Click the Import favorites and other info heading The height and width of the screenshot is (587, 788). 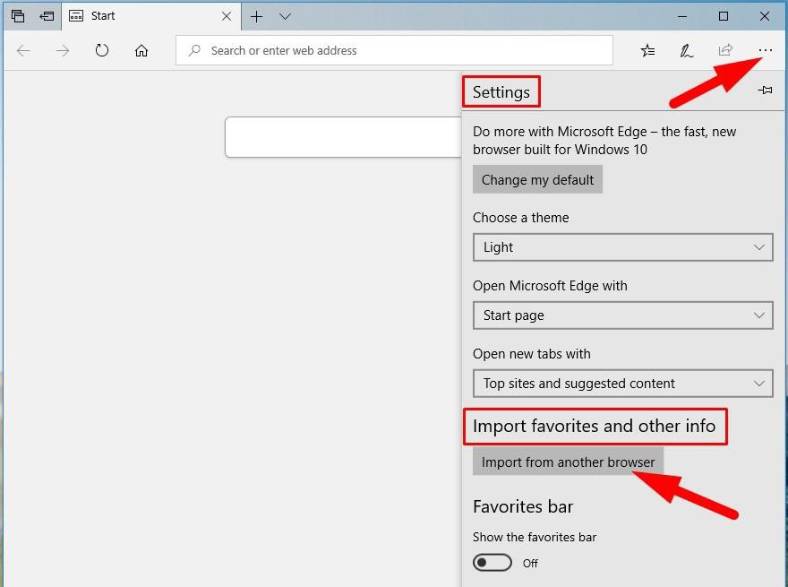[594, 426]
